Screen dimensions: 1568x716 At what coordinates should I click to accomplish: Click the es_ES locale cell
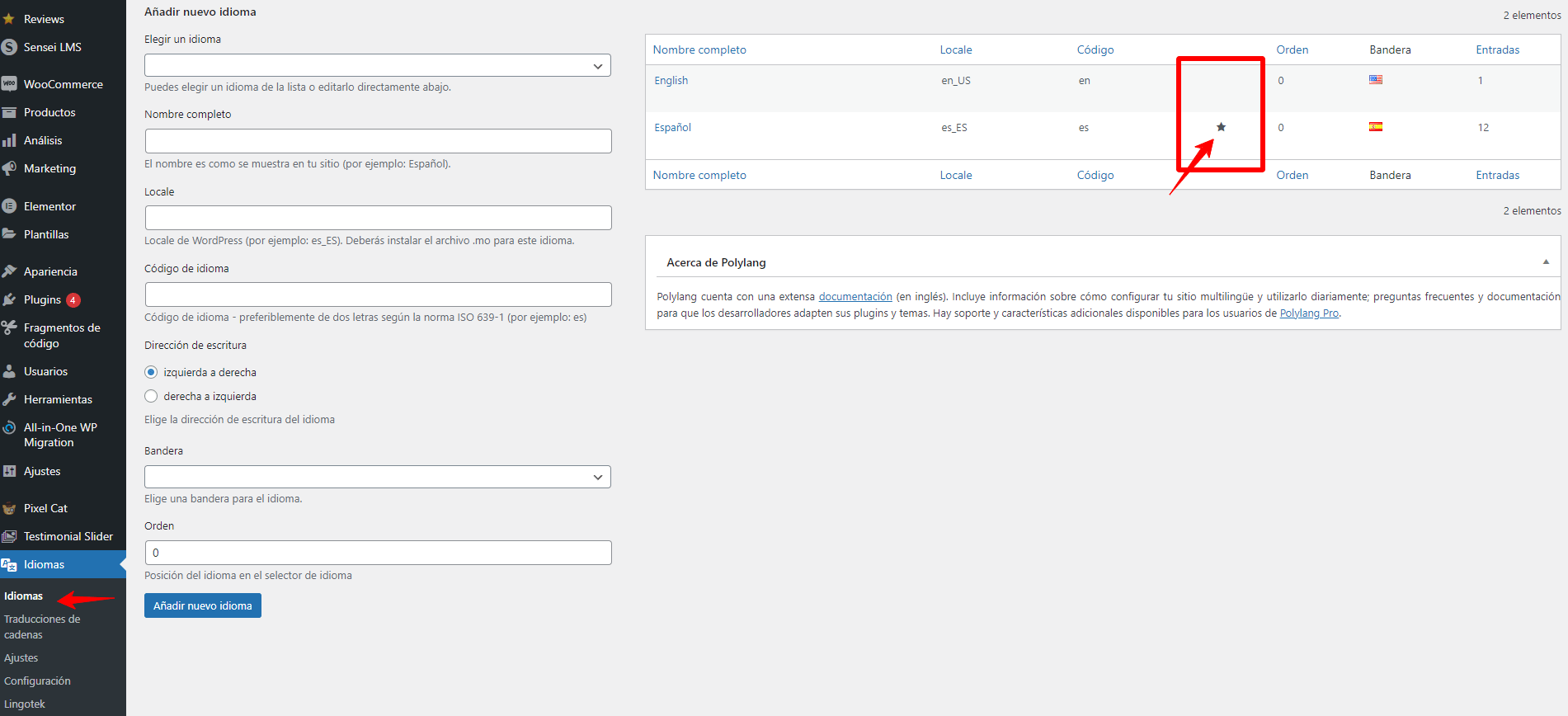954,127
